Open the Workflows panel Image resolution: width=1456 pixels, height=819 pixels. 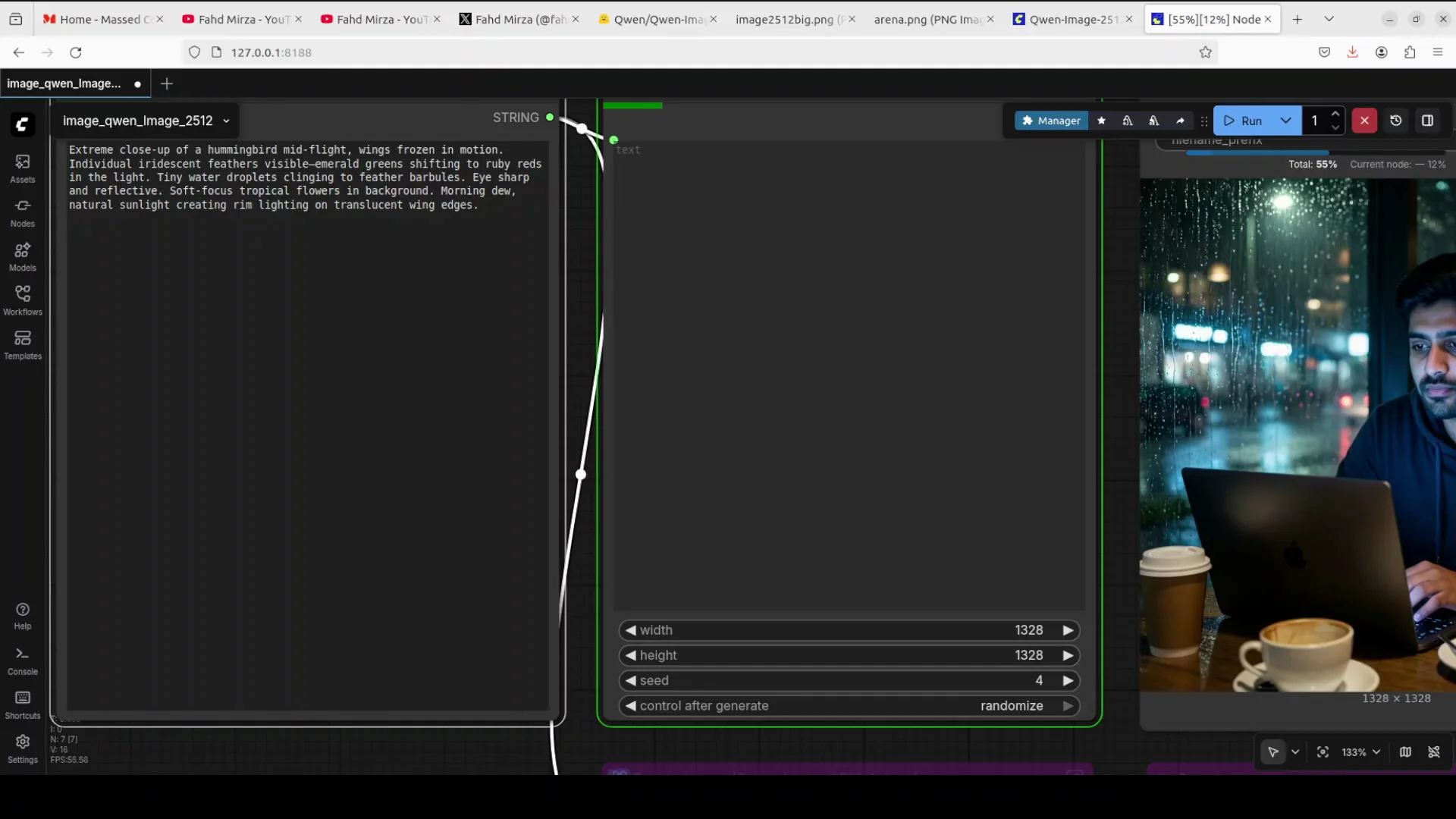(22, 300)
